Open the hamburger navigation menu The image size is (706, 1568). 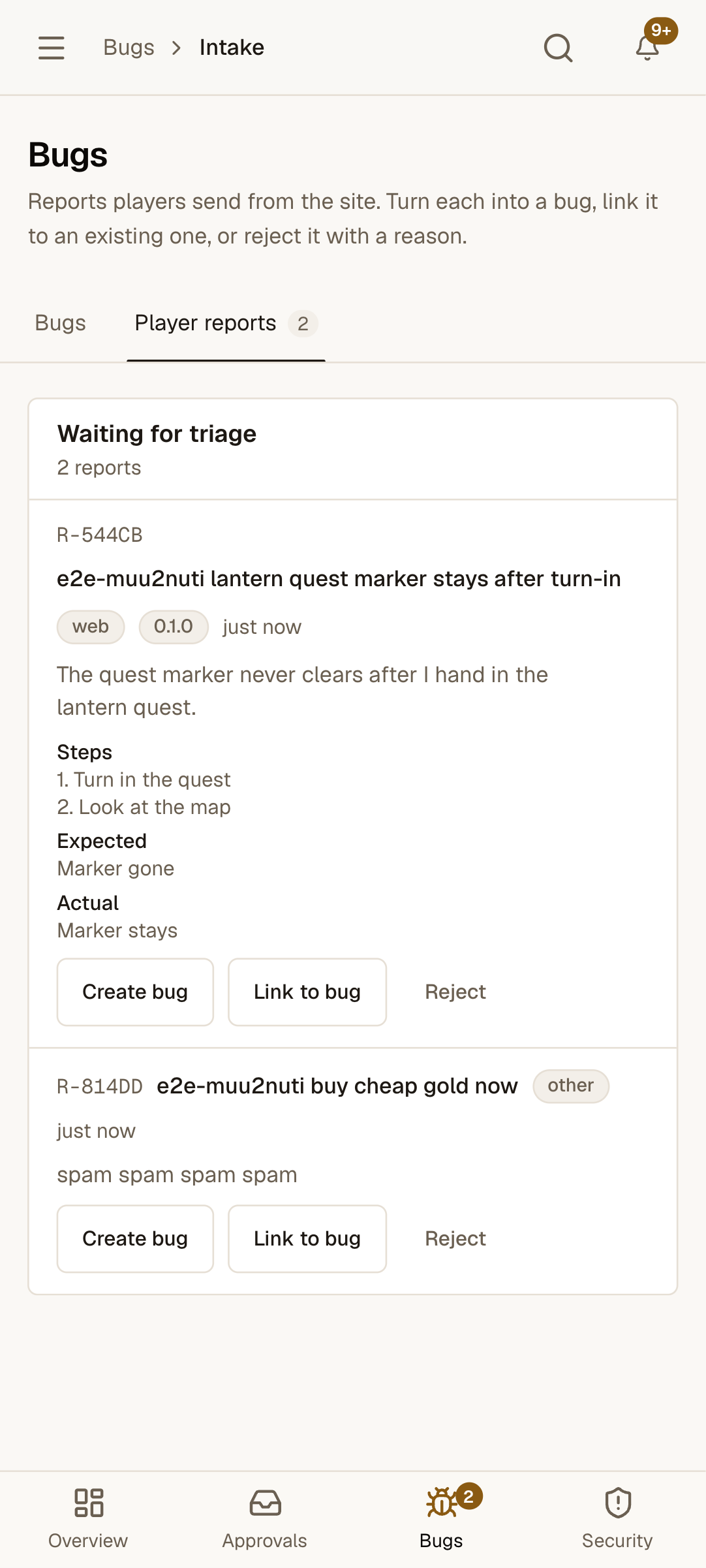tap(51, 48)
